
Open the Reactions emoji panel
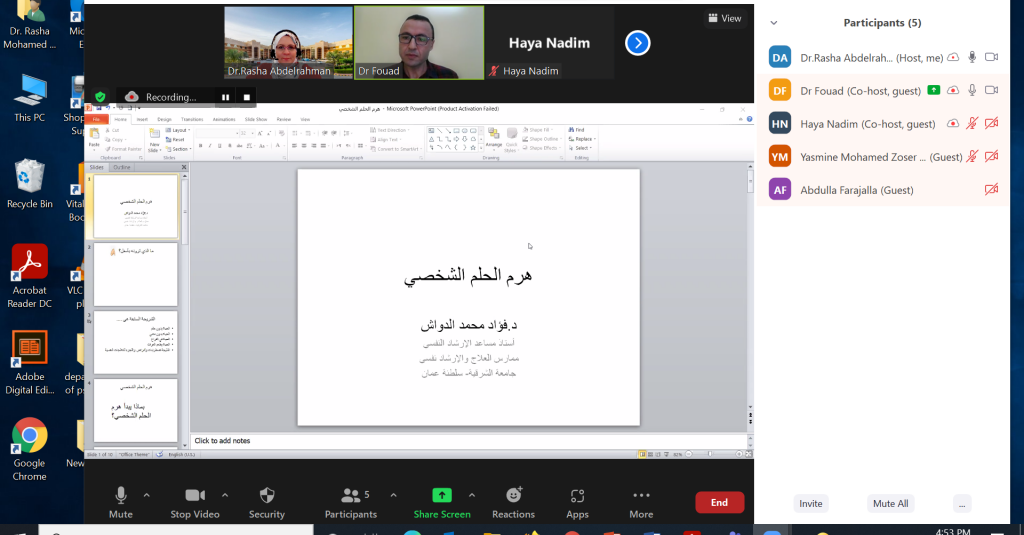pos(513,496)
